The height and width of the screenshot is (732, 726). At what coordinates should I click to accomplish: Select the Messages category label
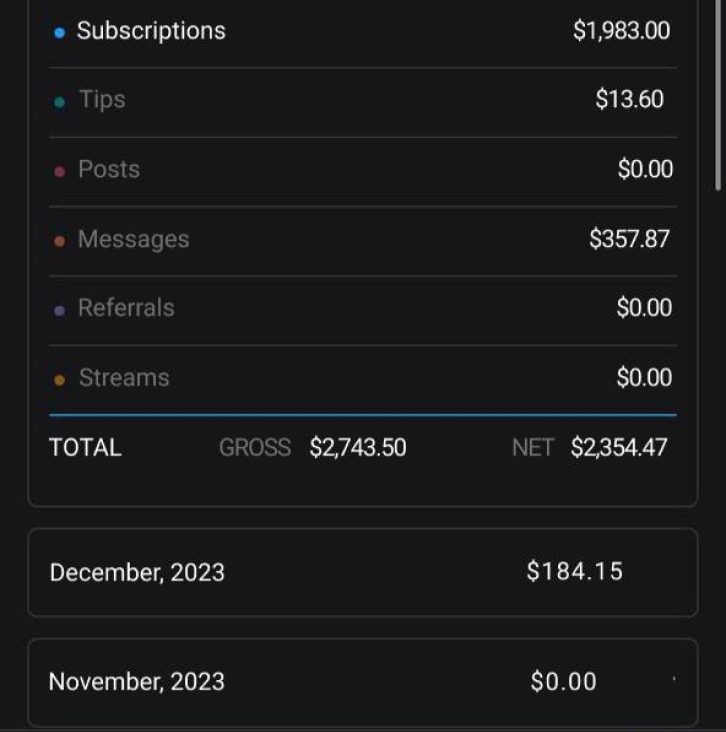133,239
